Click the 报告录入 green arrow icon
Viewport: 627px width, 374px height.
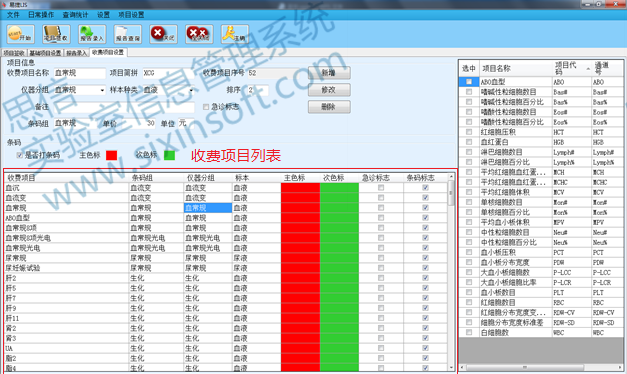[x=92, y=34]
